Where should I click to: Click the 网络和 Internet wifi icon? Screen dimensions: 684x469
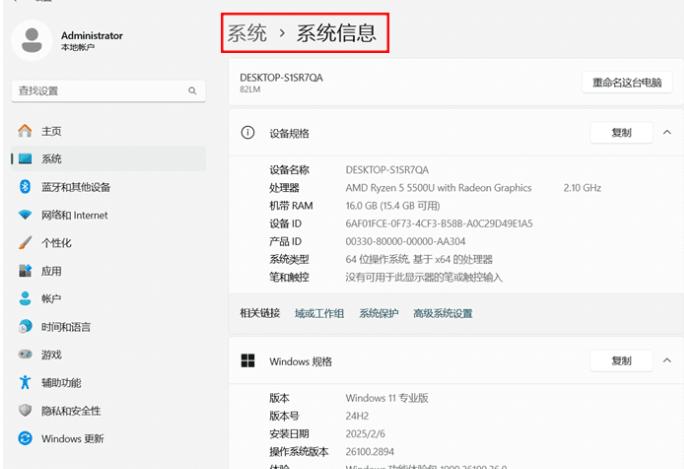pyautogui.click(x=25, y=215)
